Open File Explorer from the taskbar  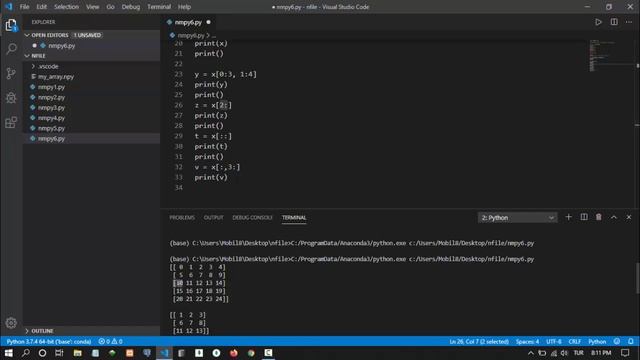coord(78,353)
